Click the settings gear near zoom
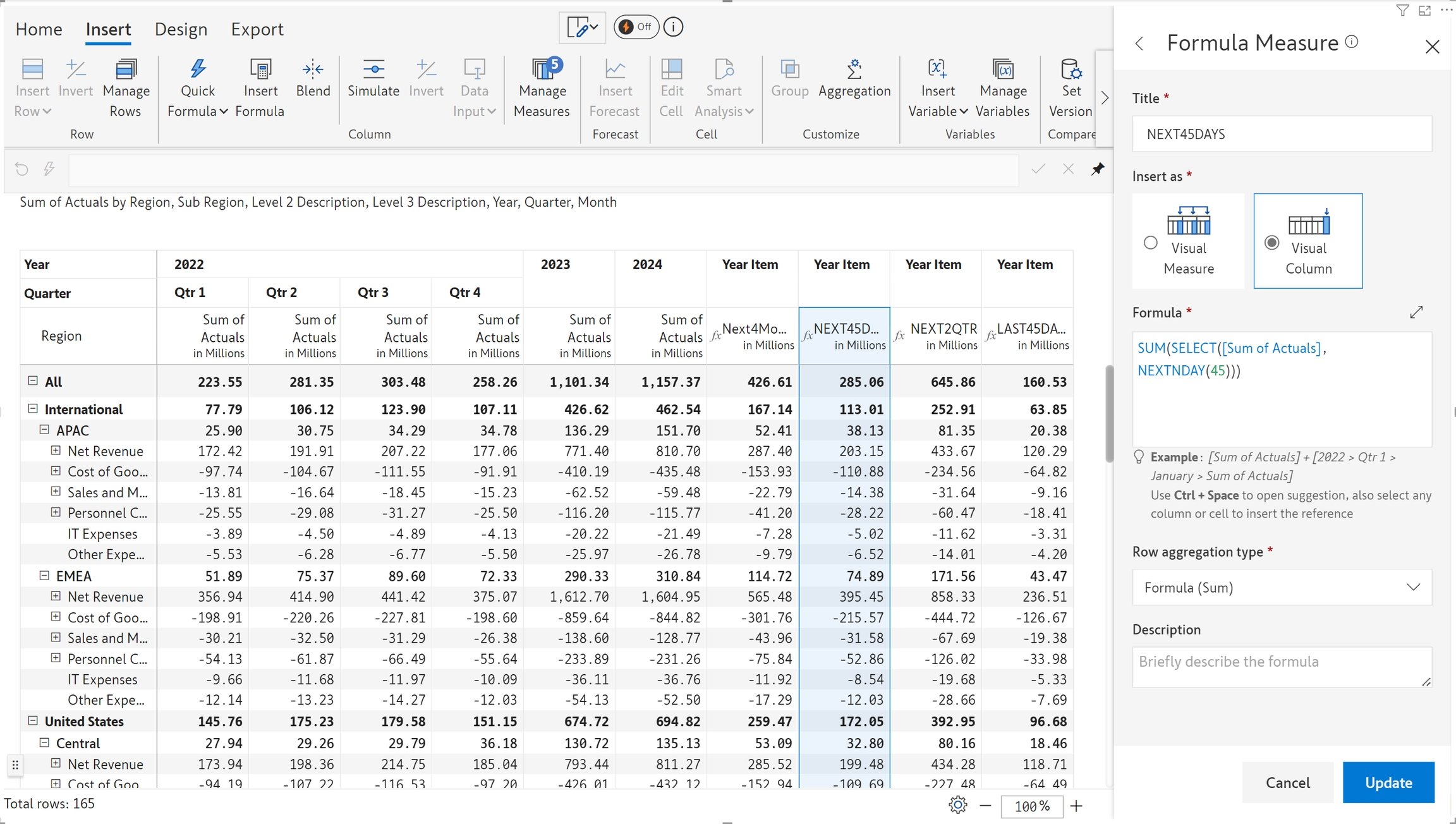Image resolution: width=1456 pixels, height=824 pixels. [958, 805]
